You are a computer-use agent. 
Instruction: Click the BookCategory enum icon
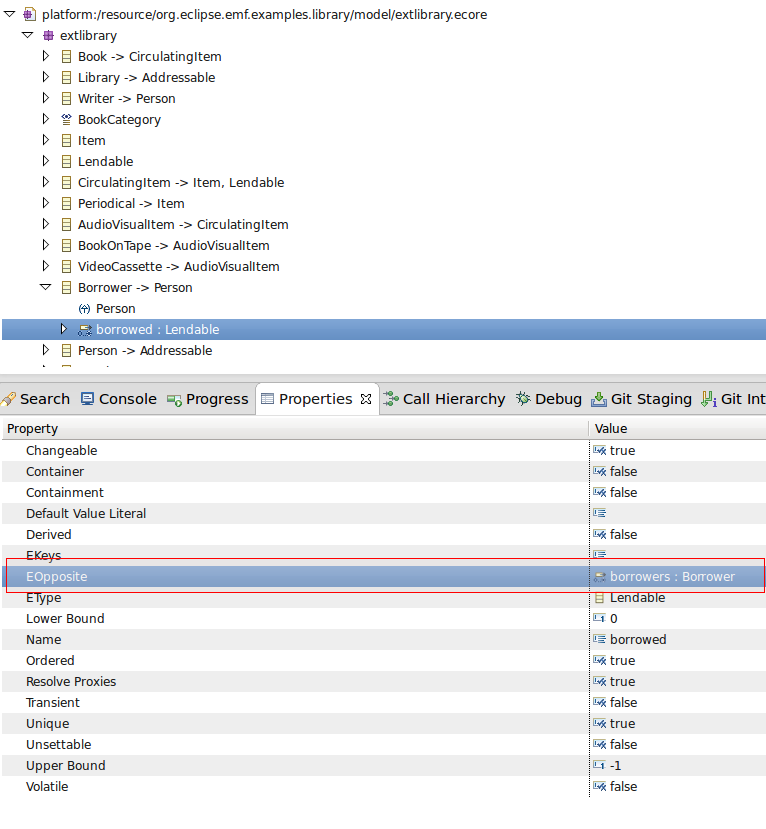pyautogui.click(x=66, y=120)
